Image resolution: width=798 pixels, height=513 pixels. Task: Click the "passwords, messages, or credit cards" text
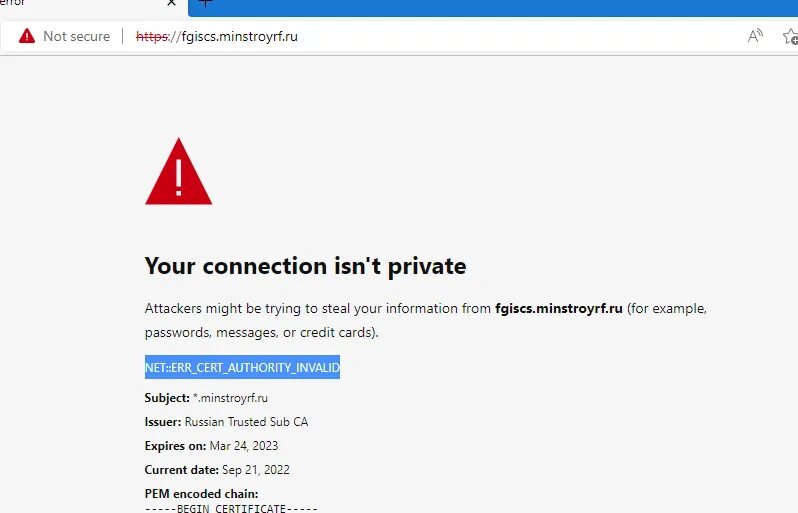point(262,332)
